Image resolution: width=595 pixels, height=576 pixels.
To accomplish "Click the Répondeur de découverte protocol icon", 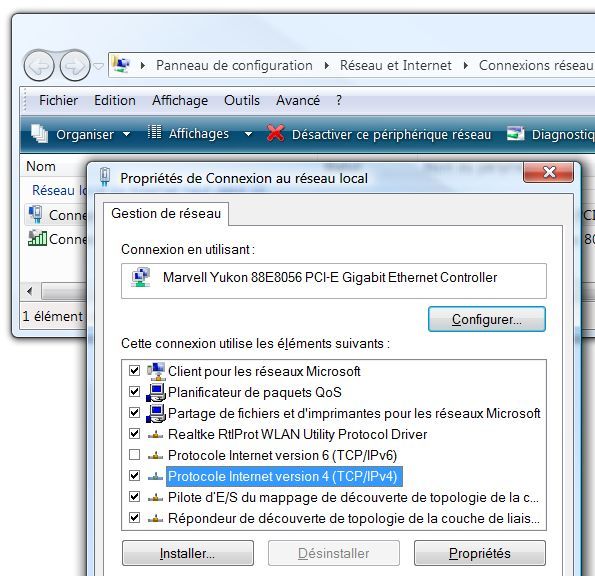I will click(155, 519).
